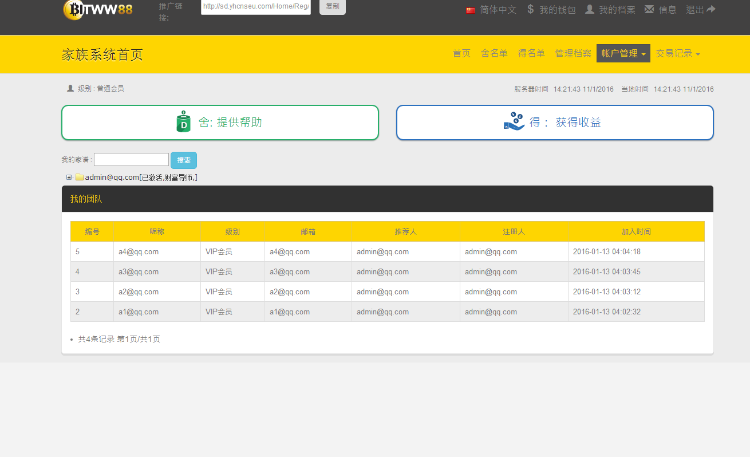The image size is (750, 457).
Task: Open 管理档案 menu item
Action: click(573, 53)
